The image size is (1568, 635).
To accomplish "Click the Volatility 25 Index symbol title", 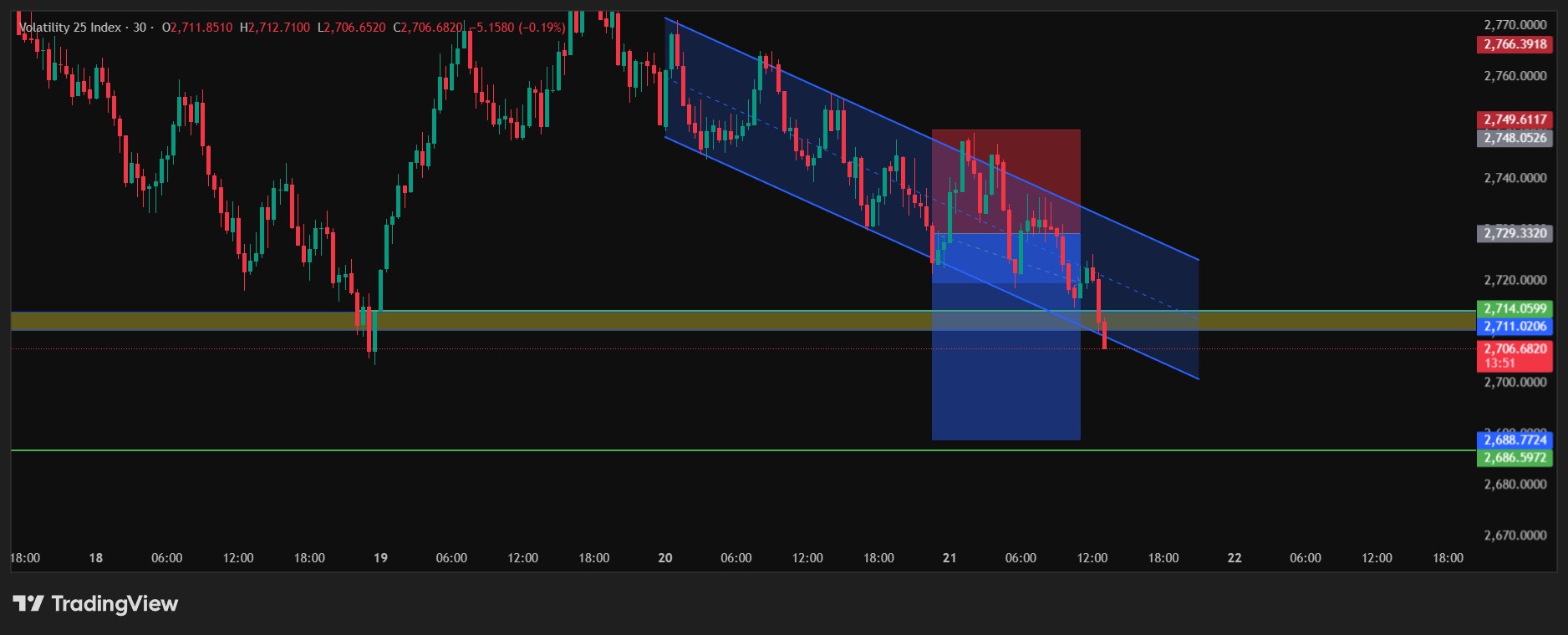I will tap(70, 28).
